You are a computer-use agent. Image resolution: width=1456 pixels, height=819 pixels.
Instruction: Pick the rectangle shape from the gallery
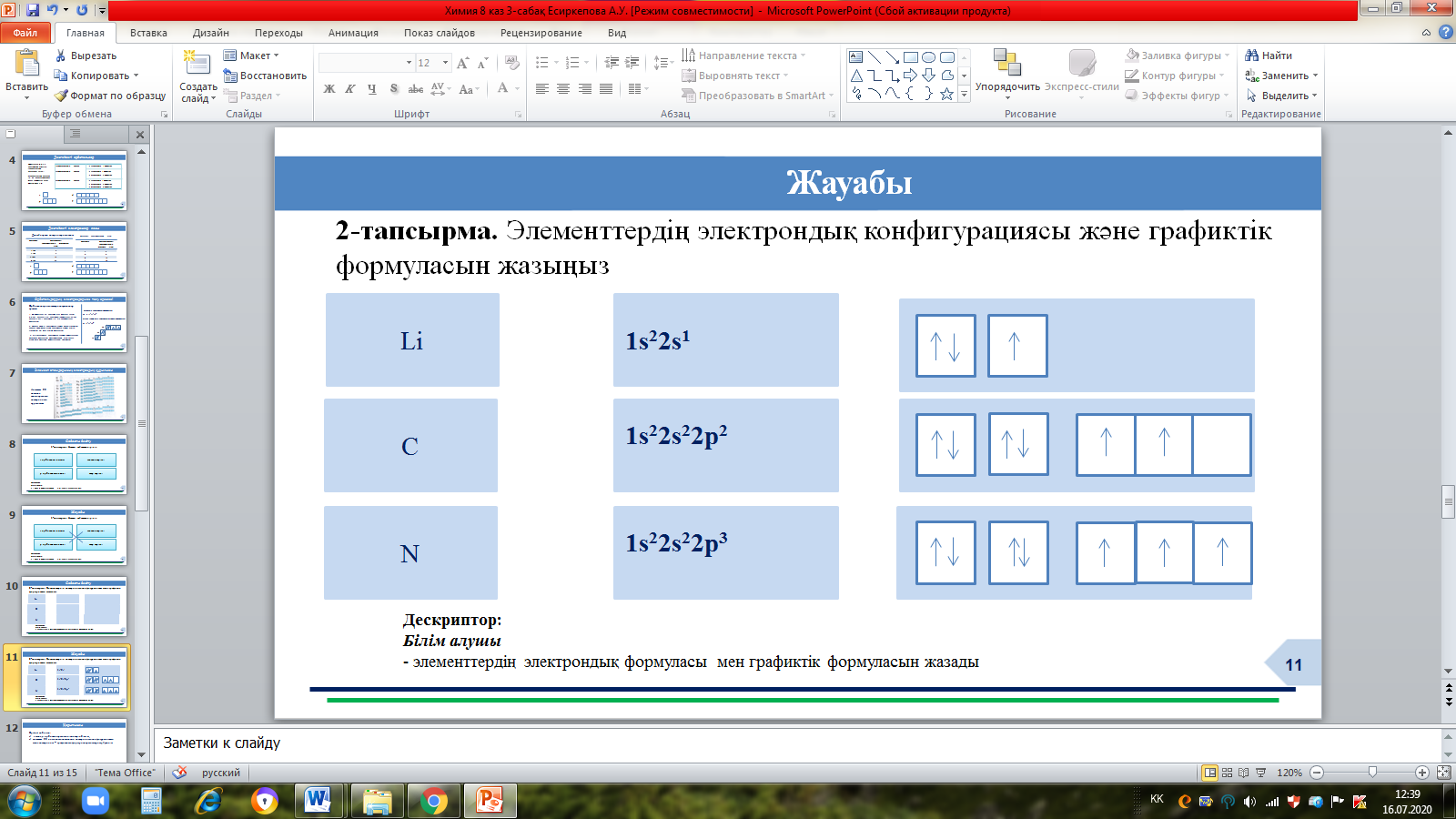(911, 56)
